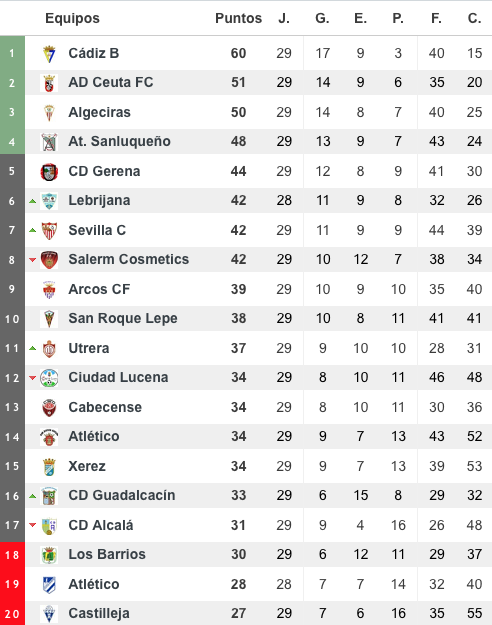Viewport: 492px width, 625px height.
Task: Select the Xerez club badge
Action: [x=49, y=466]
